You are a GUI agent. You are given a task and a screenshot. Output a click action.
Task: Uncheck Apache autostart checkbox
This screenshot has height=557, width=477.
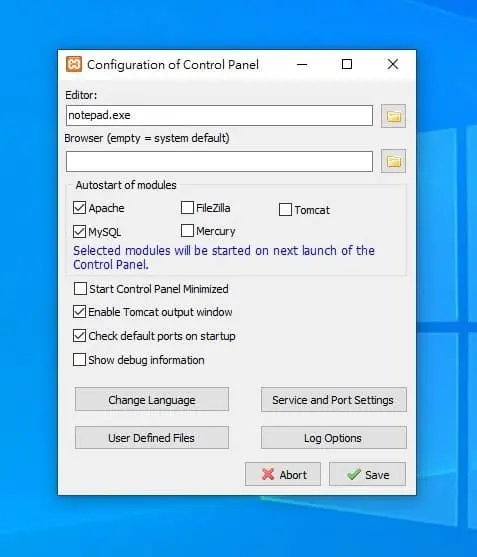click(x=79, y=208)
